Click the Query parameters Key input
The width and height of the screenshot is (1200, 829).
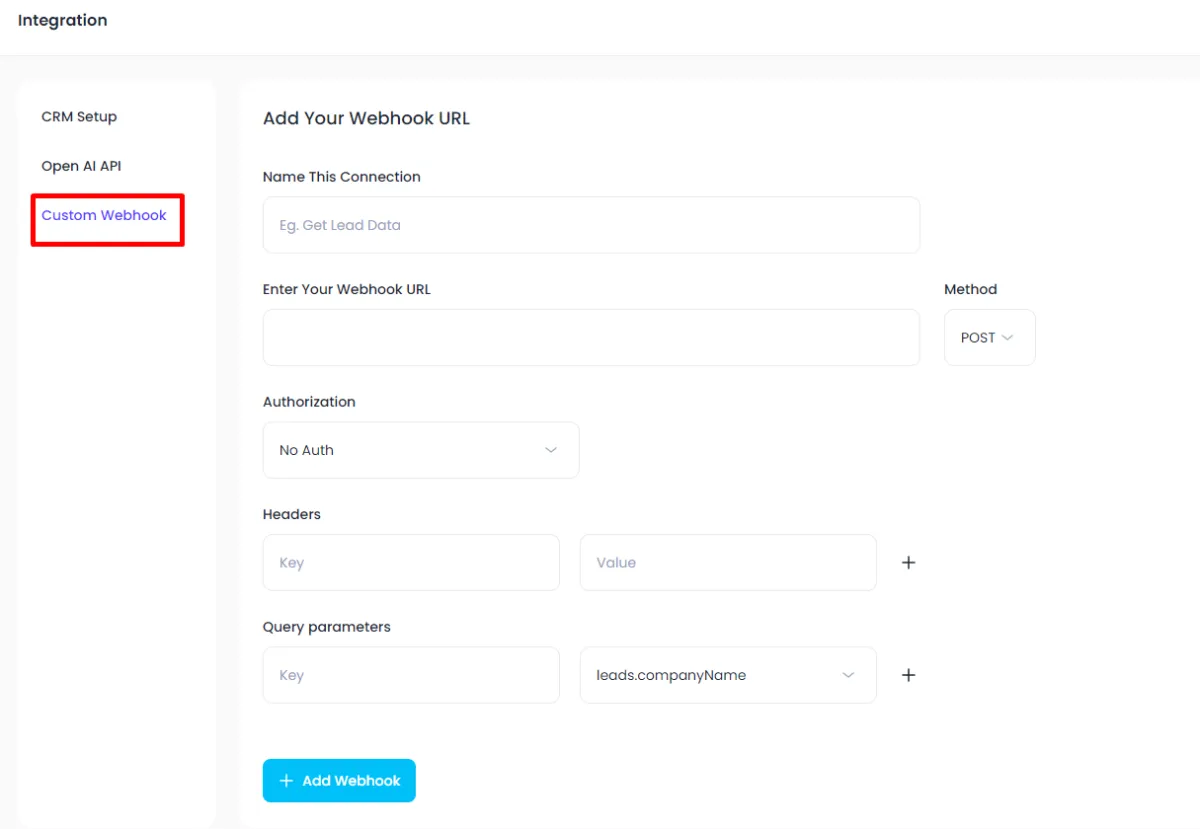tap(410, 675)
